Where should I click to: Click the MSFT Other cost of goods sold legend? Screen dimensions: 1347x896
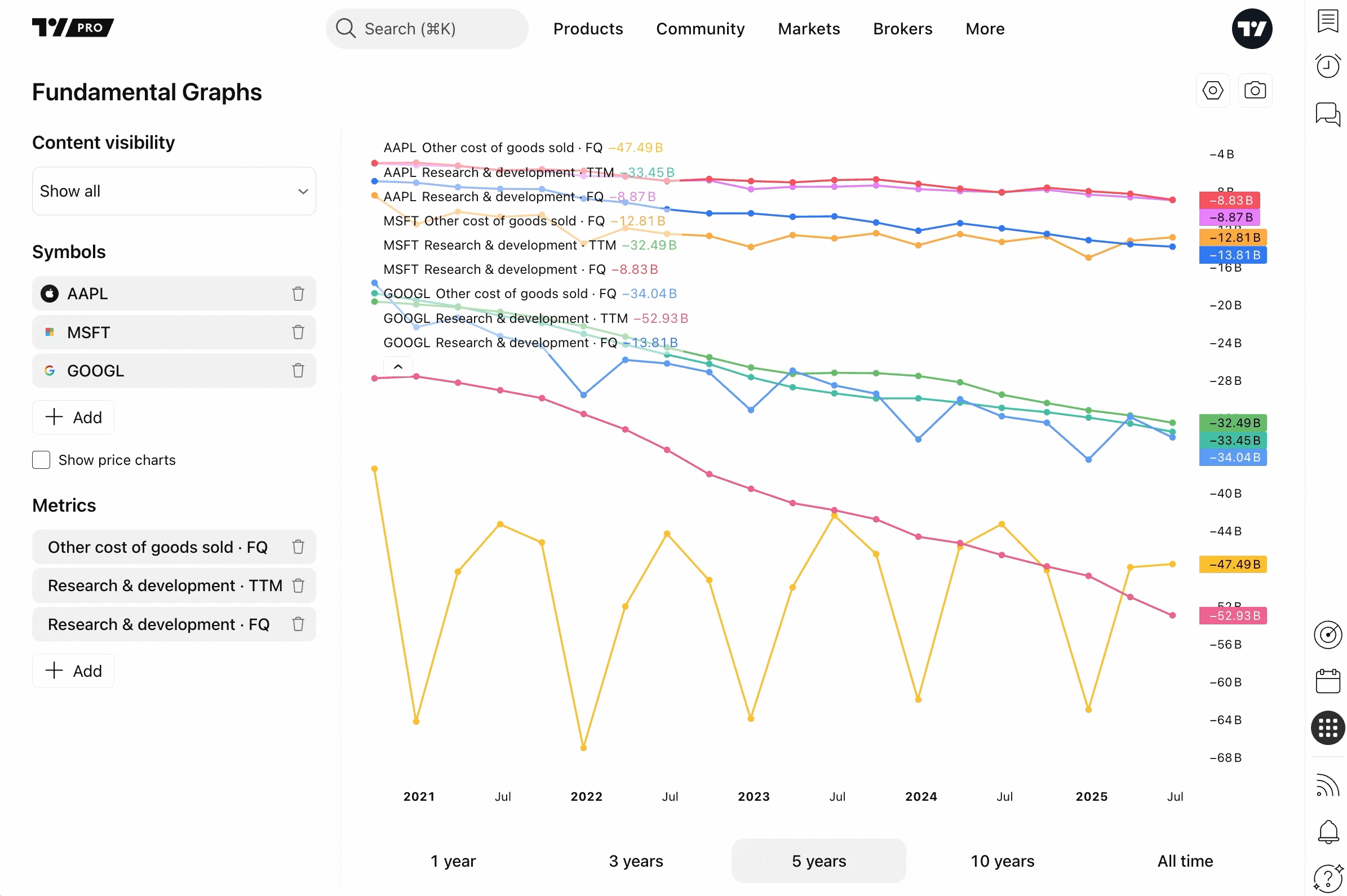point(524,220)
